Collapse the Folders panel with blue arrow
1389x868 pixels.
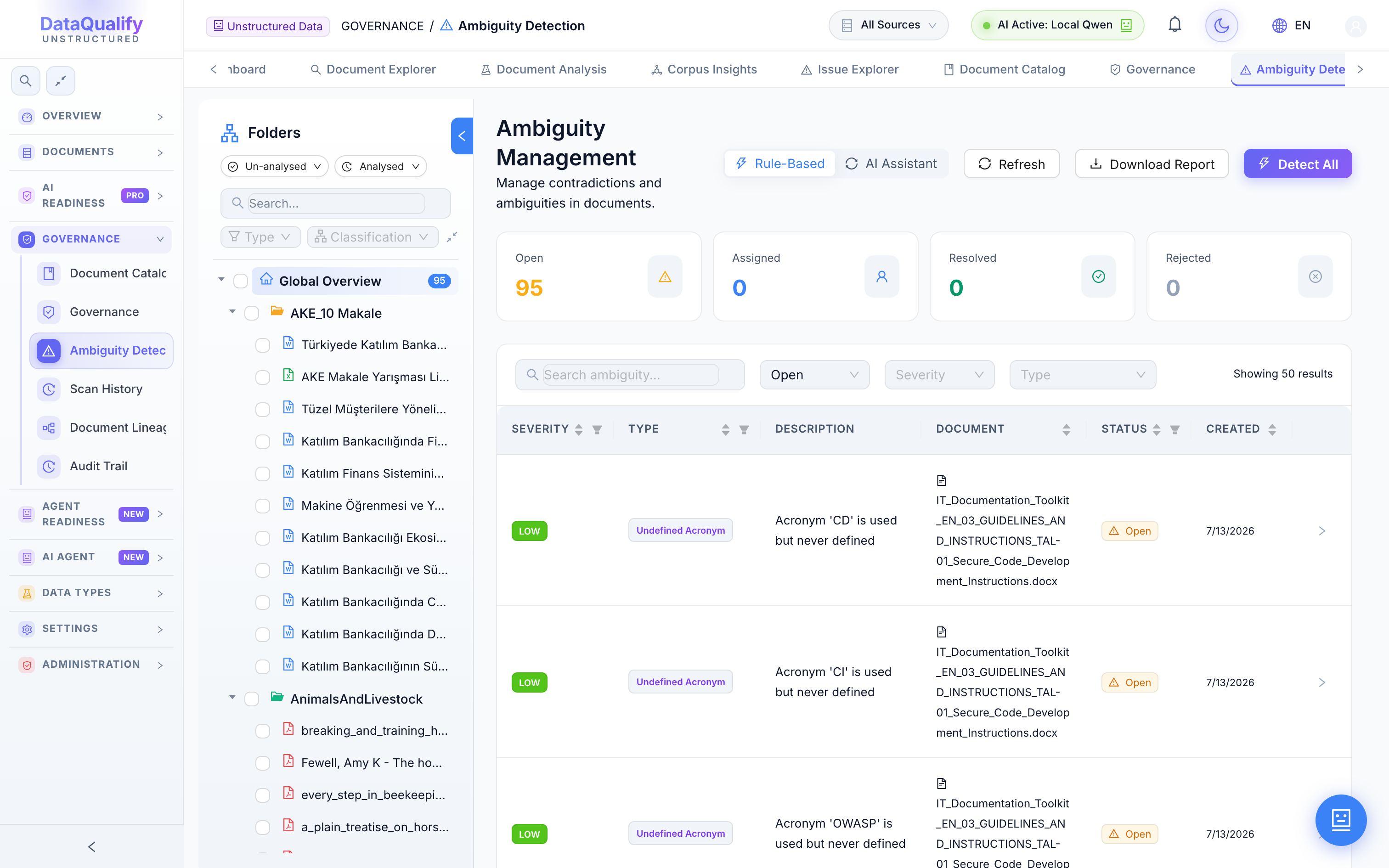coord(462,136)
